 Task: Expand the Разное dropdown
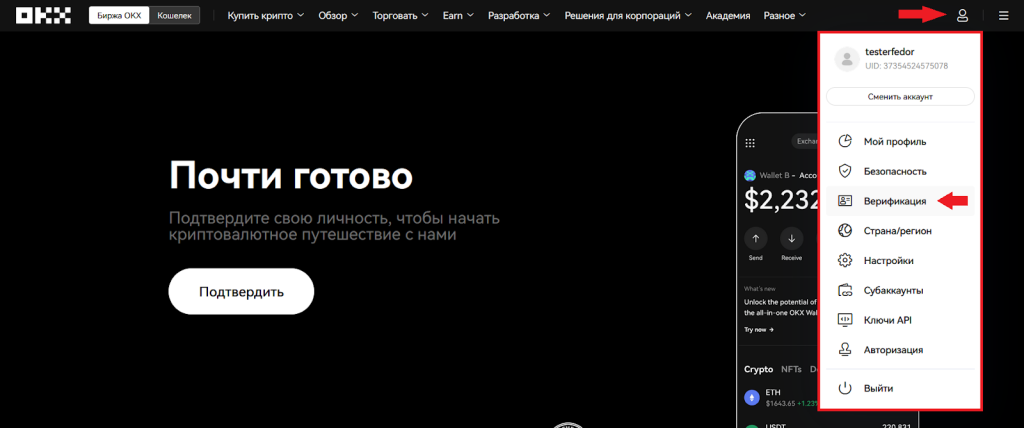784,15
